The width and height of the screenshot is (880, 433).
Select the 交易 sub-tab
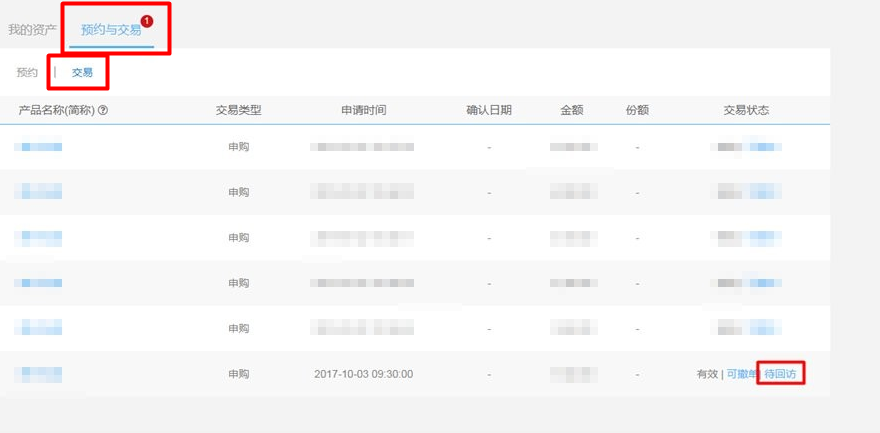[82, 72]
